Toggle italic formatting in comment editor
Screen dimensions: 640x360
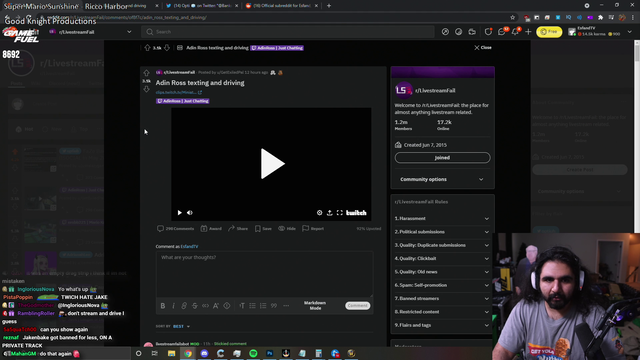pyautogui.click(x=173, y=306)
